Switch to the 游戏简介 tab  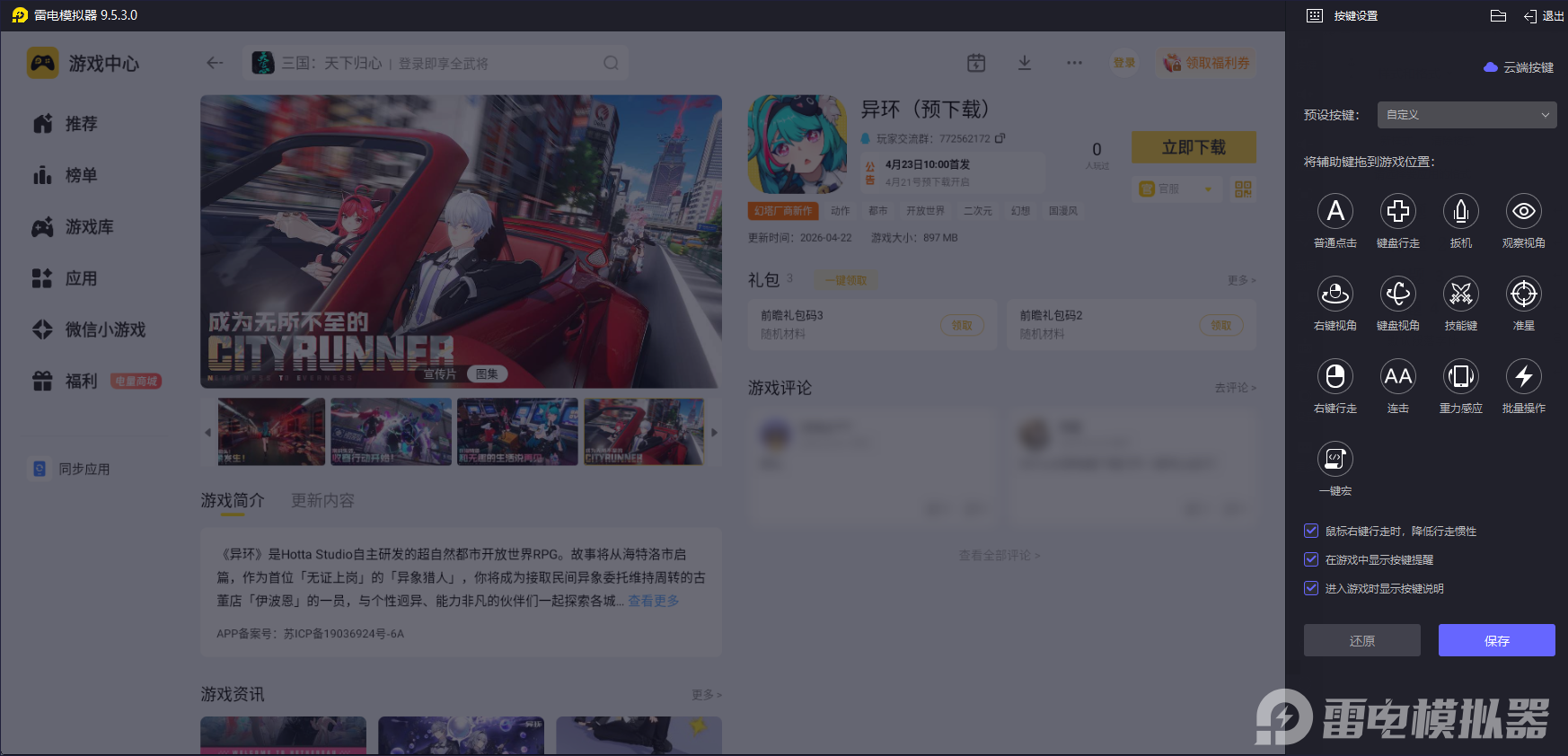click(233, 500)
